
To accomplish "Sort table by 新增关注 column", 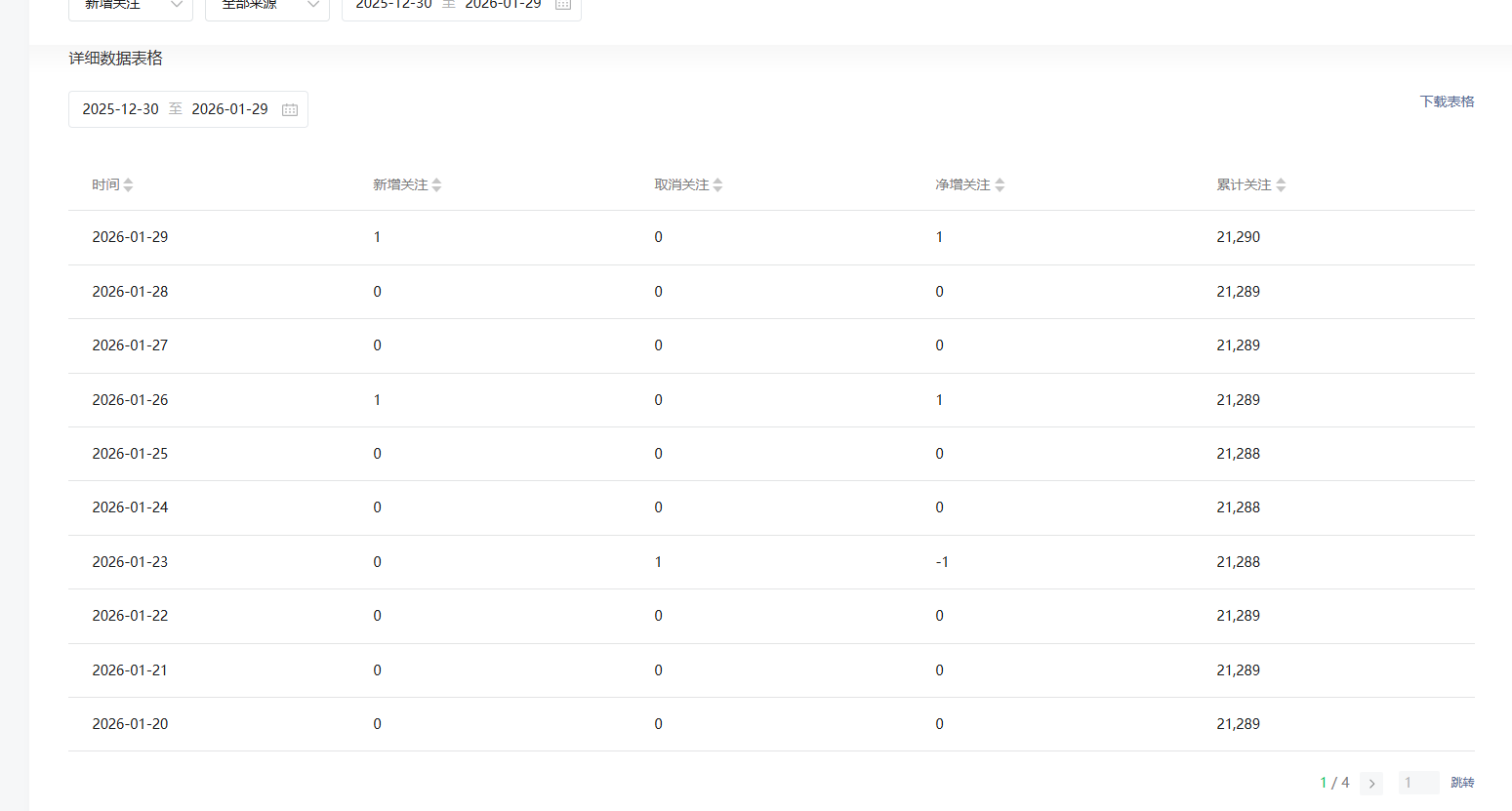I will coord(436,185).
